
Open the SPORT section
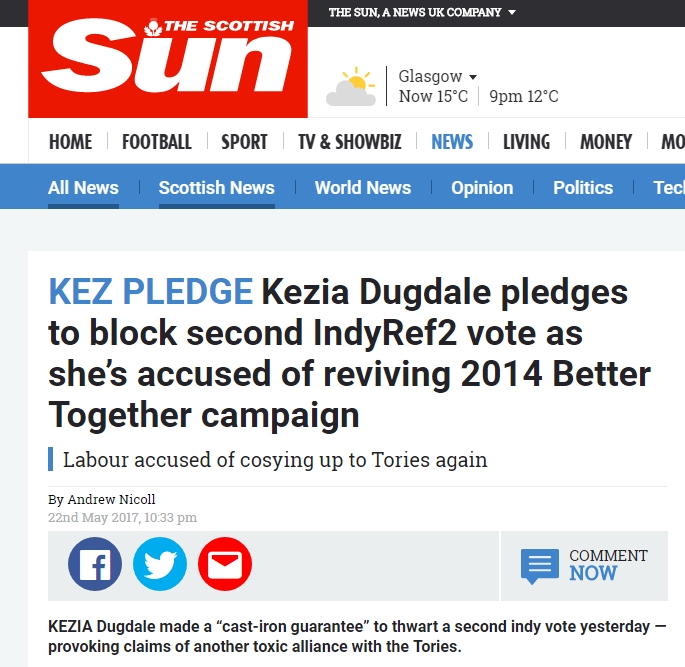coord(244,142)
